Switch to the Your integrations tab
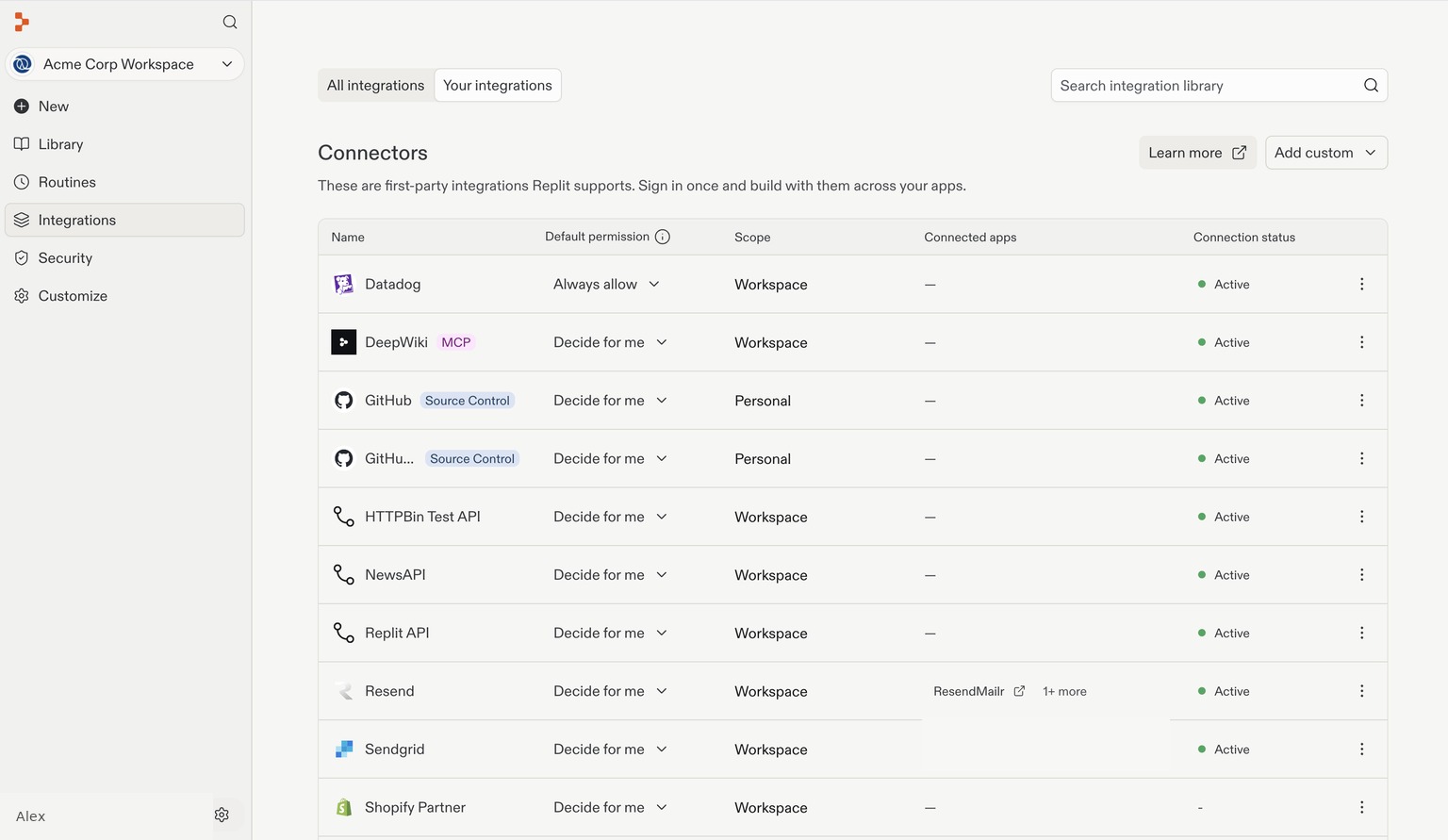This screenshot has height=840, width=1448. click(x=498, y=86)
